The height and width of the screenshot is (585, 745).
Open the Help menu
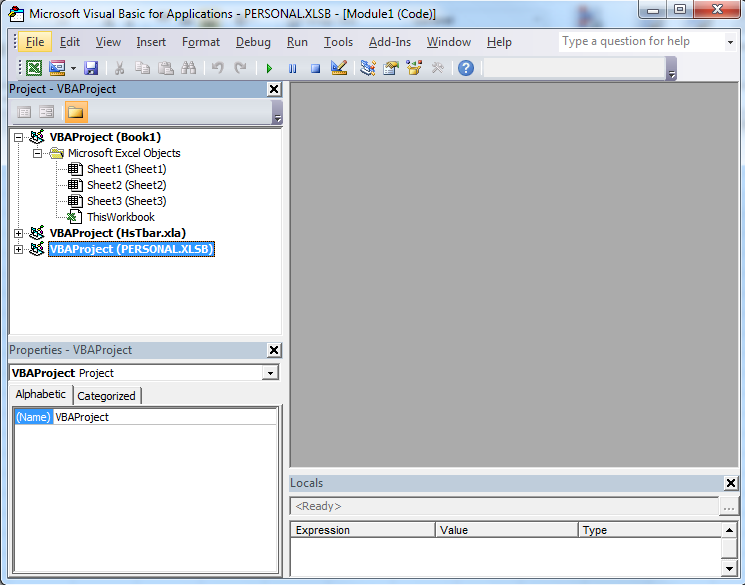pos(499,42)
